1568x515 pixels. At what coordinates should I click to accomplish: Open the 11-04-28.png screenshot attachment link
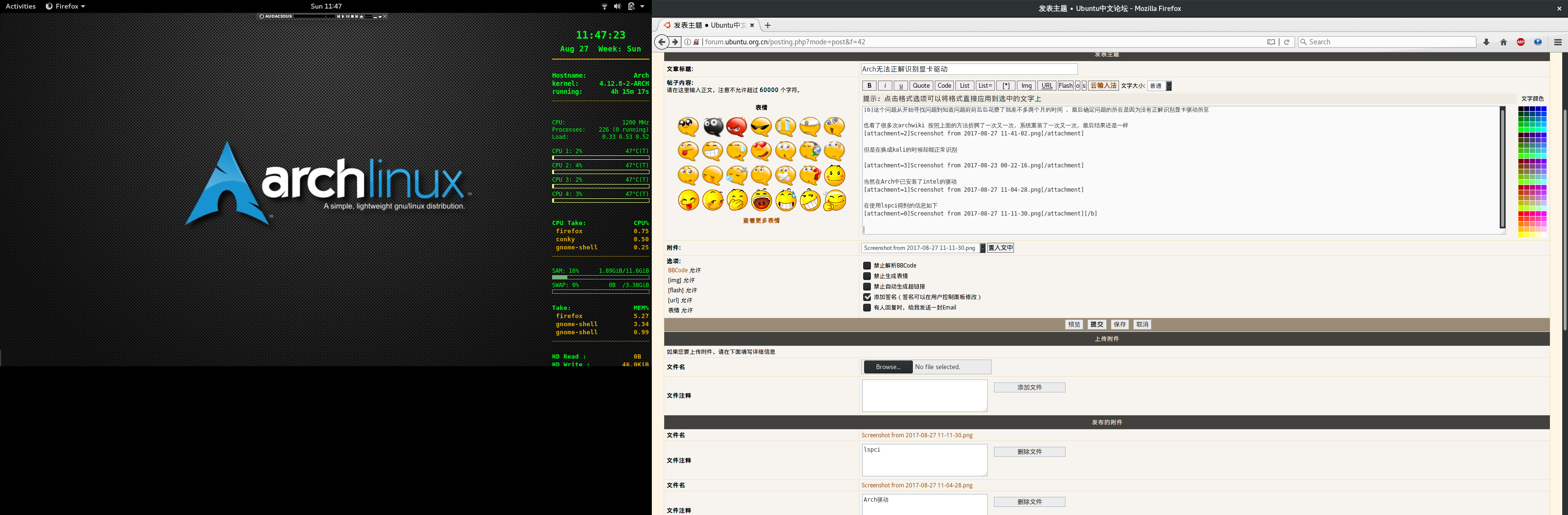(917, 485)
